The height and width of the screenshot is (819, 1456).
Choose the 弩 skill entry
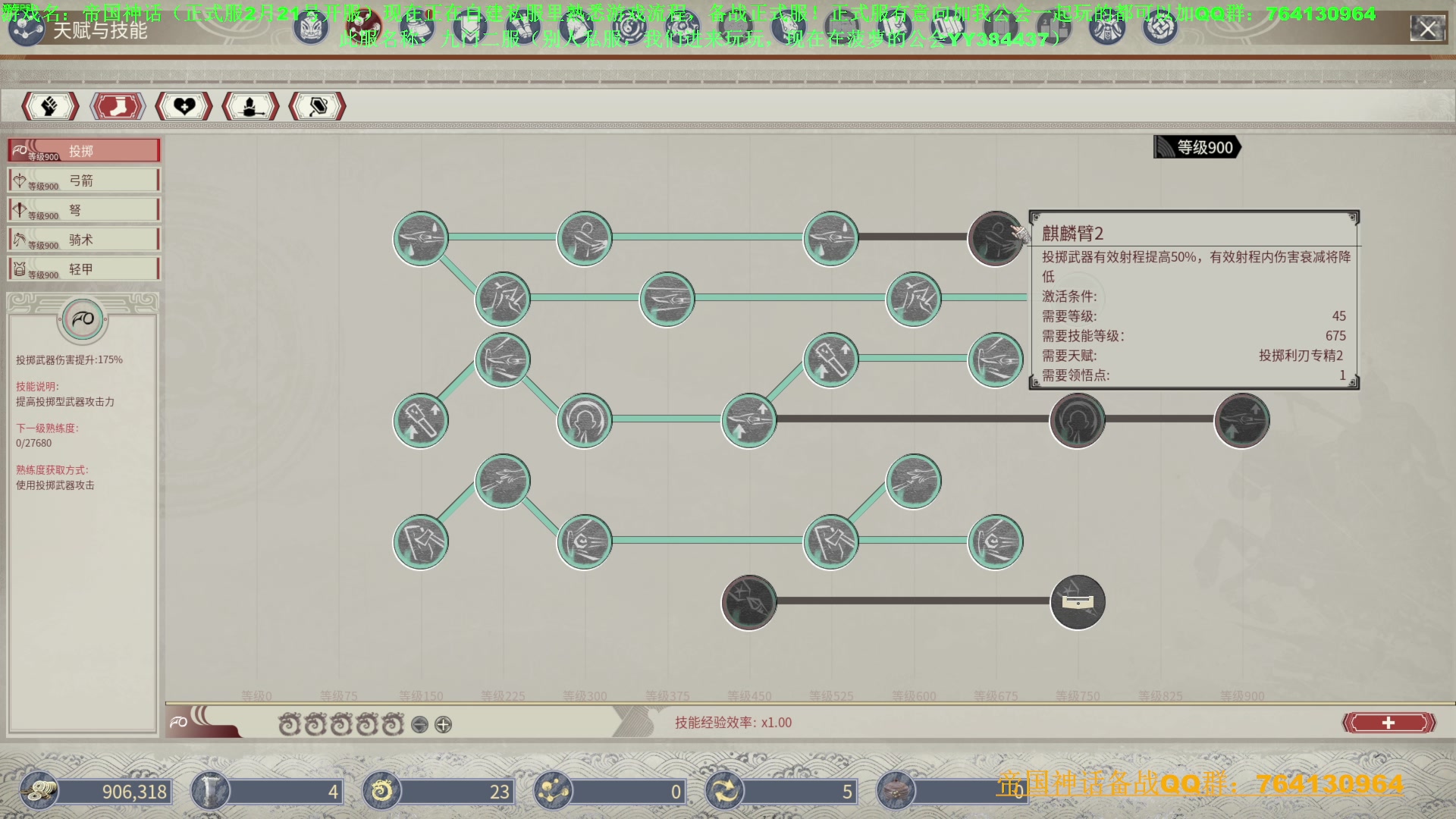click(83, 210)
